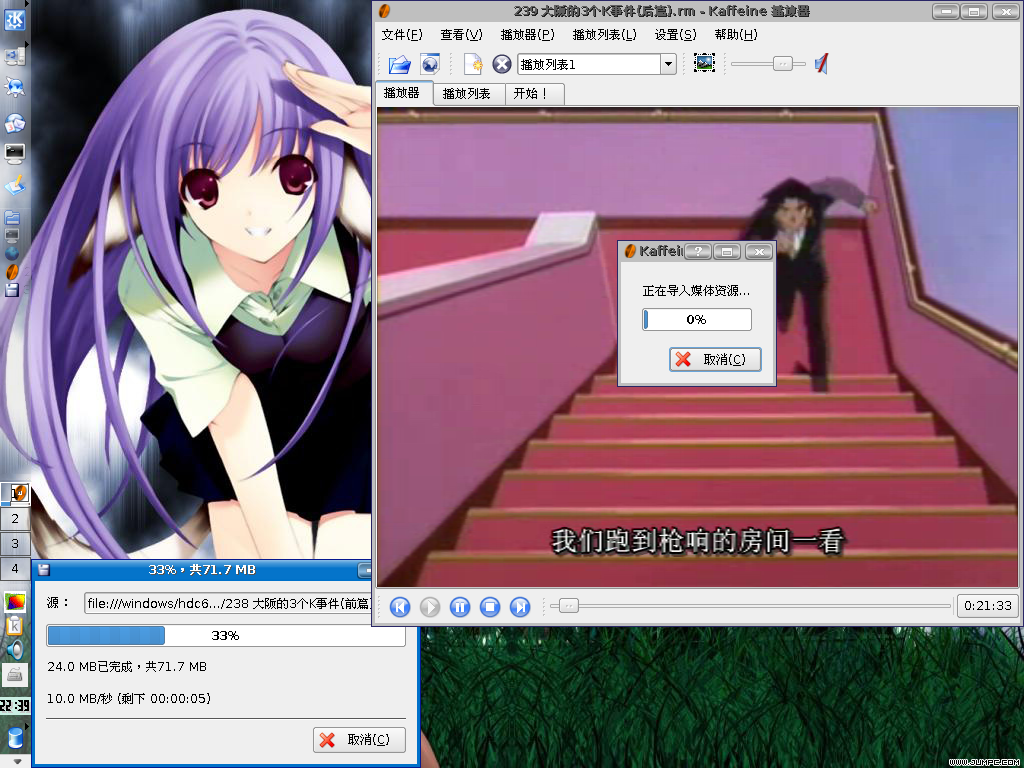Cancel the media import dialog

pyautogui.click(x=715, y=359)
